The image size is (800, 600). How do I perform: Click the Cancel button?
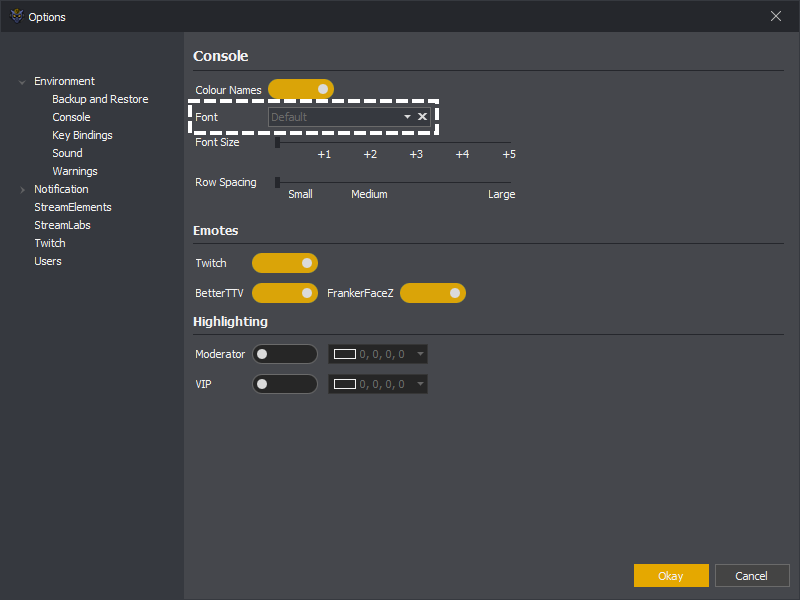752,576
